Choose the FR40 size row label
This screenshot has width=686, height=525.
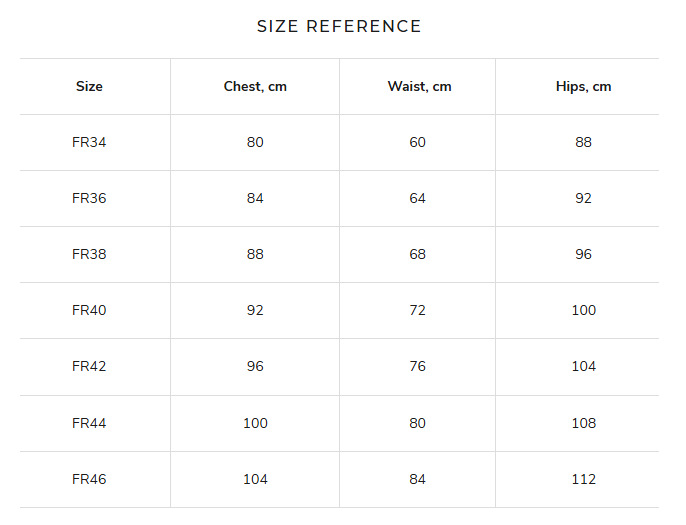click(x=89, y=310)
